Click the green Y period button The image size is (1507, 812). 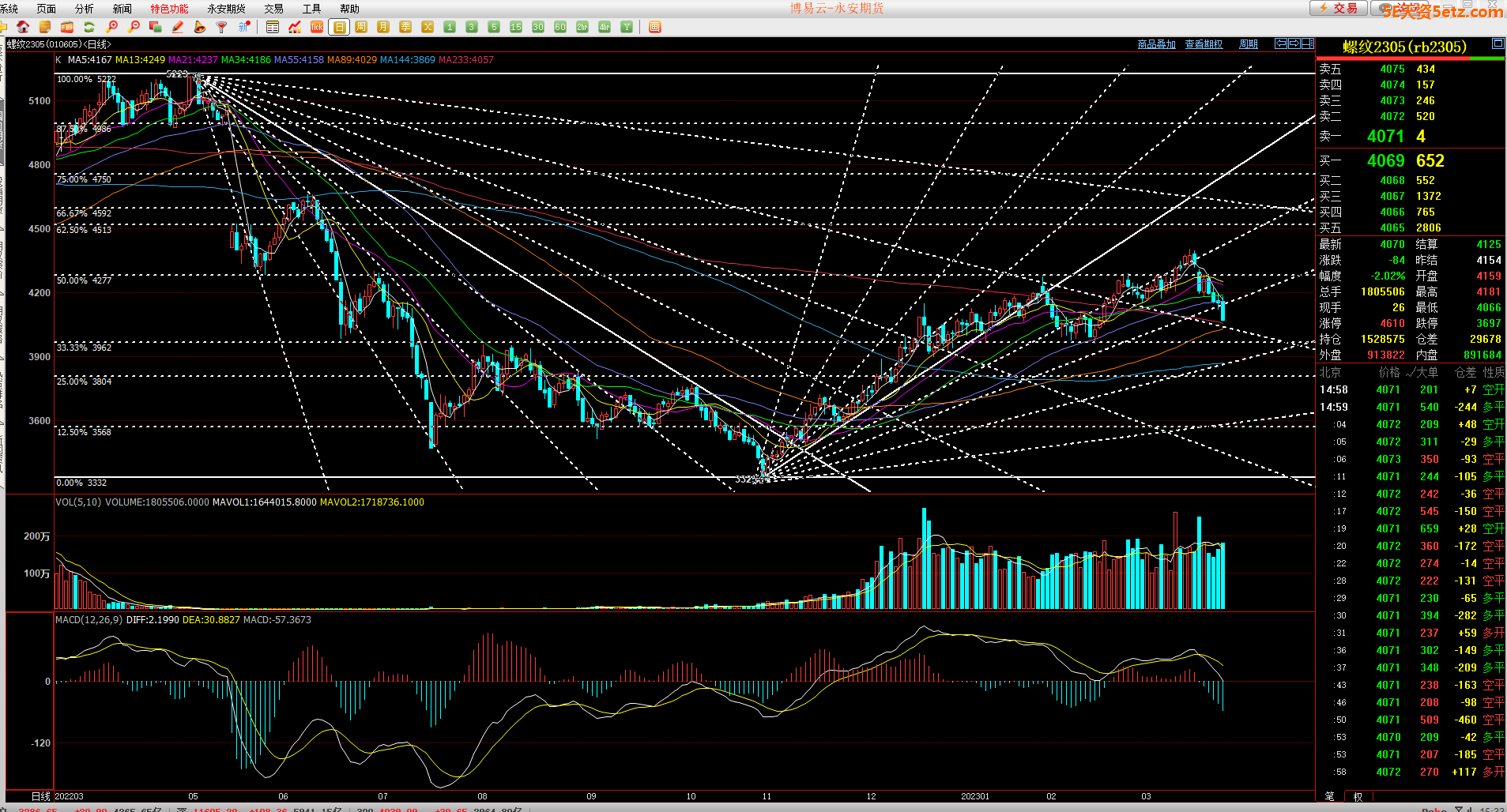[x=627, y=27]
